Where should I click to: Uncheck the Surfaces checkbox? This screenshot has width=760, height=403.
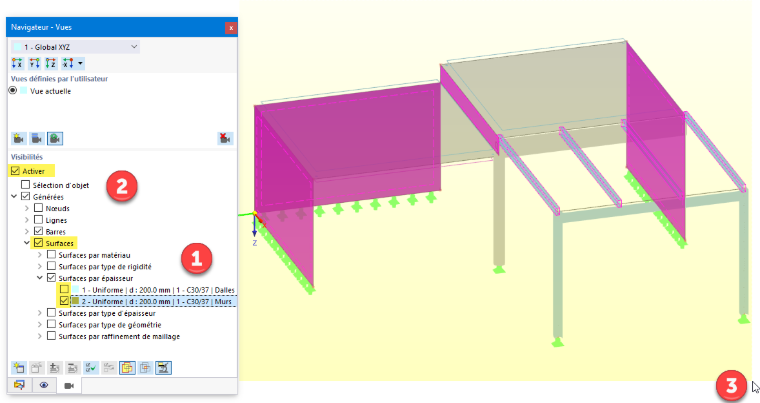click(x=38, y=243)
